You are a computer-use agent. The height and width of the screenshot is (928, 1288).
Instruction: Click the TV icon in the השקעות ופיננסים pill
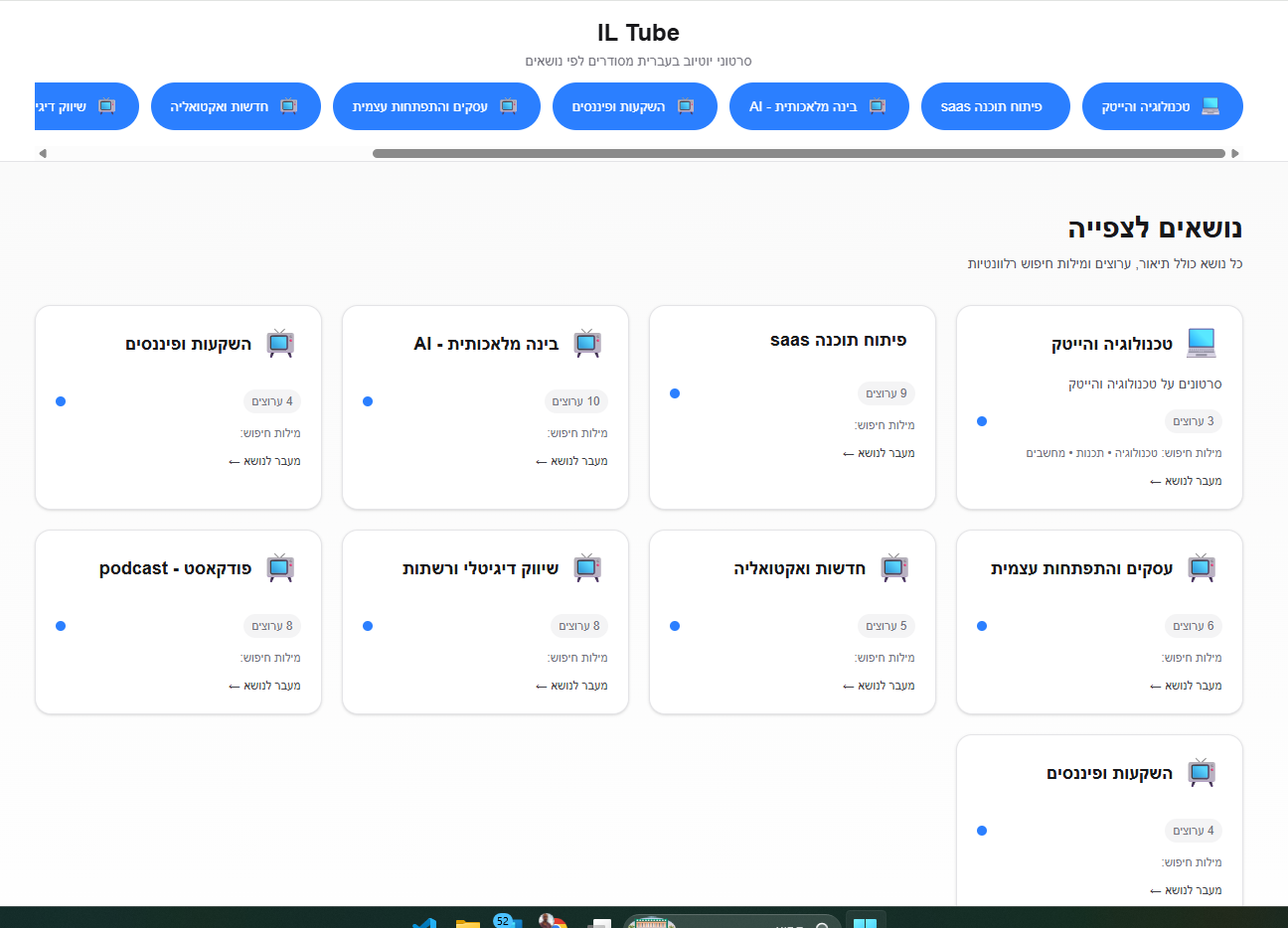(x=686, y=106)
